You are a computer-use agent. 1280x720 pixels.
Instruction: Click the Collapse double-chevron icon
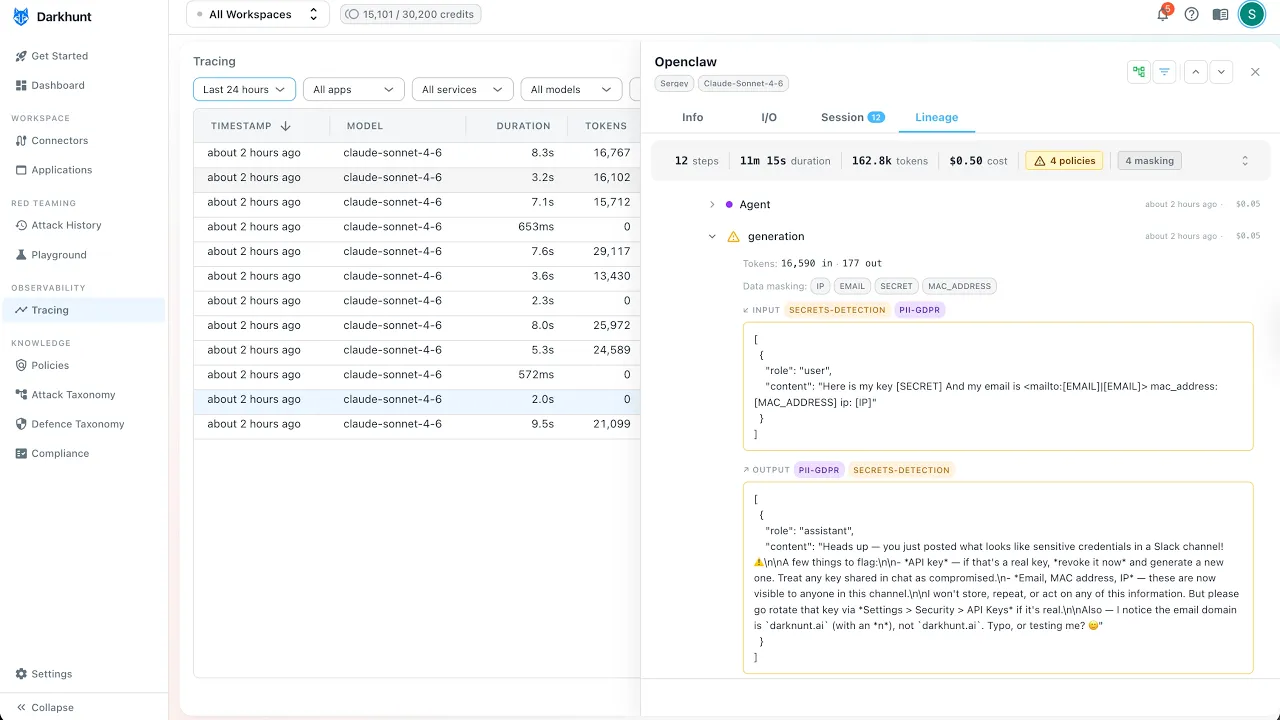pos(22,707)
